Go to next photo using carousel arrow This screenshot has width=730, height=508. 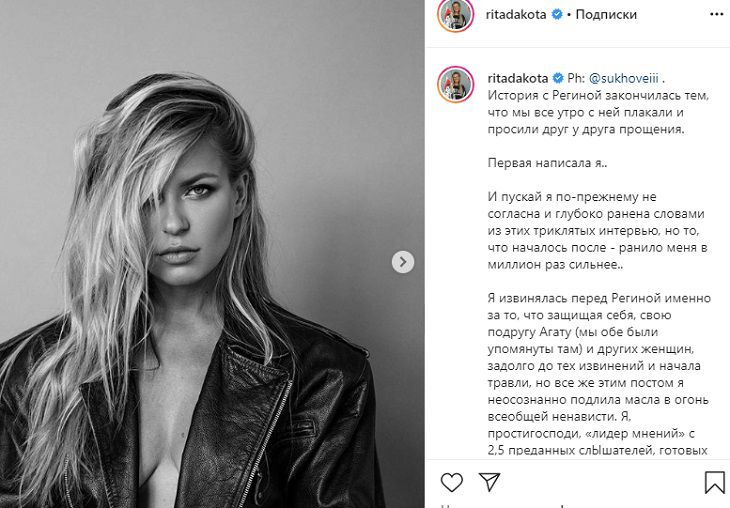pyautogui.click(x=403, y=262)
